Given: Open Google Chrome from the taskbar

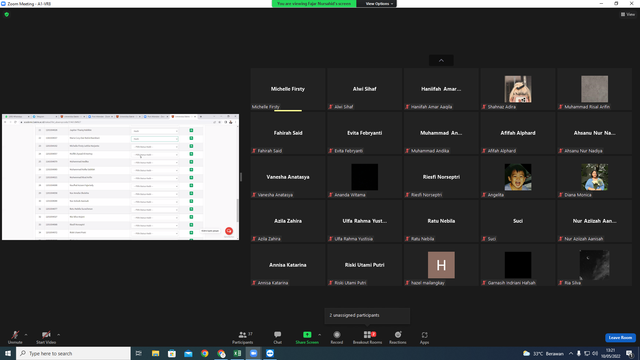Looking at the screenshot, I should [204, 353].
